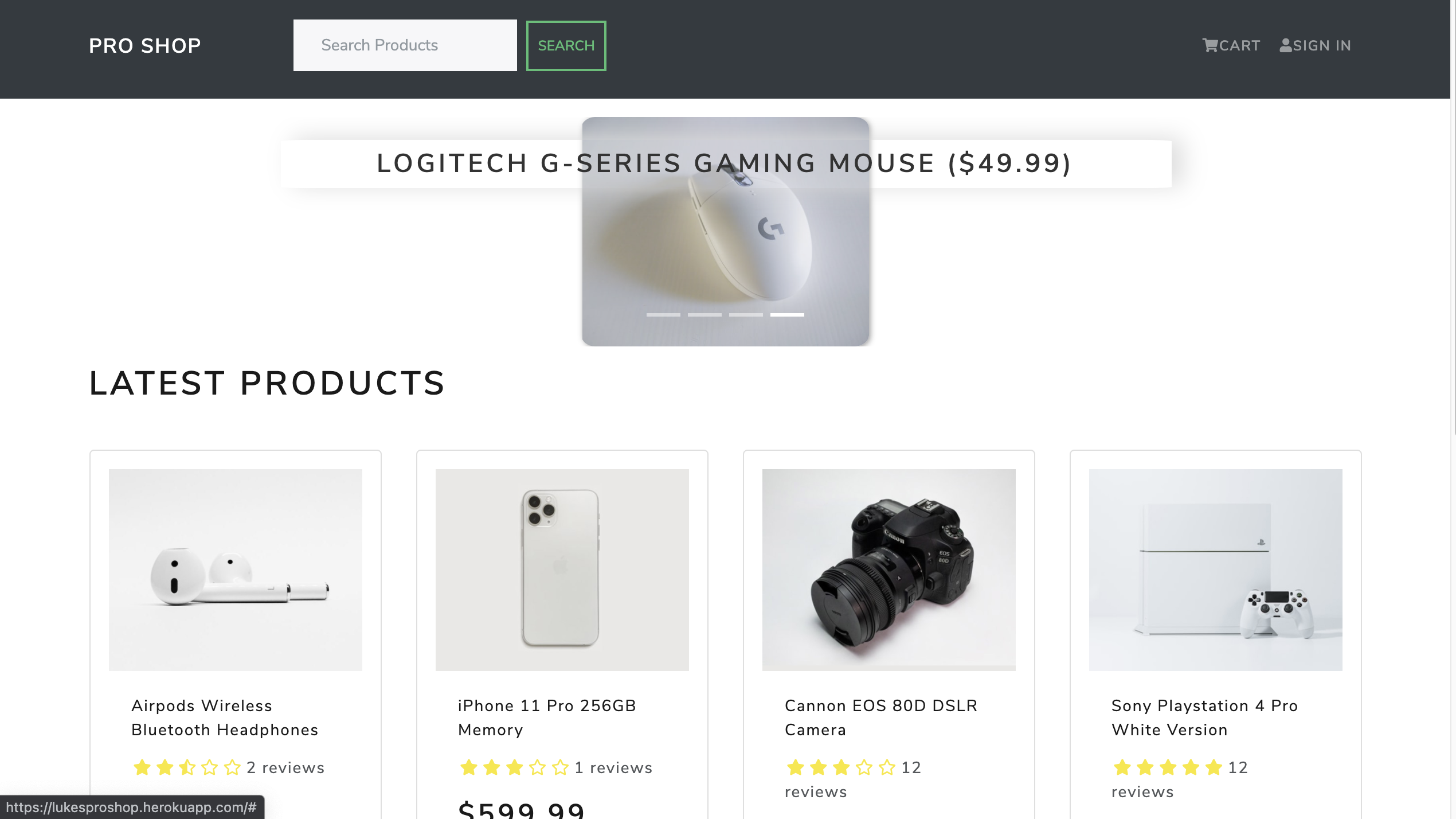
Task: Select the fourth carousel slide indicator
Action: click(x=787, y=315)
